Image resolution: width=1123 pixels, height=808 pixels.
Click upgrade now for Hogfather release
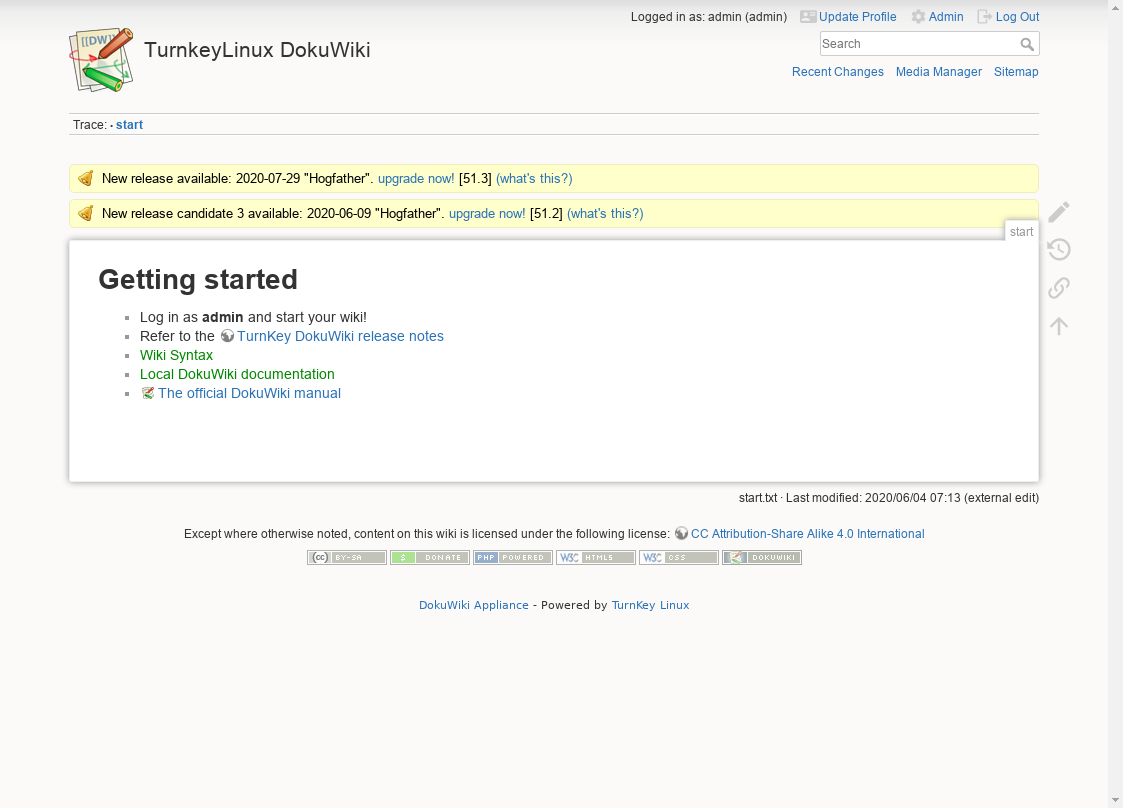[415, 179]
